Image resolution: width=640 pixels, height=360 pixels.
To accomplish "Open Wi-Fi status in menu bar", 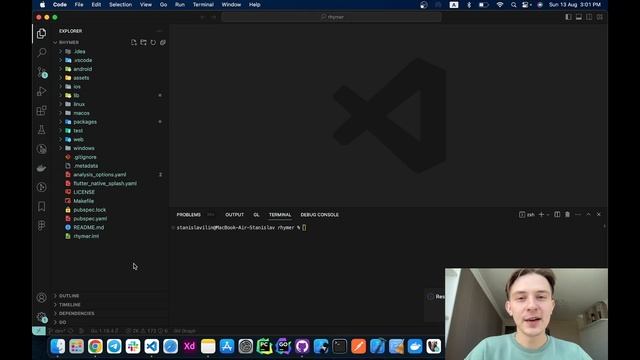I will (x=500, y=4).
